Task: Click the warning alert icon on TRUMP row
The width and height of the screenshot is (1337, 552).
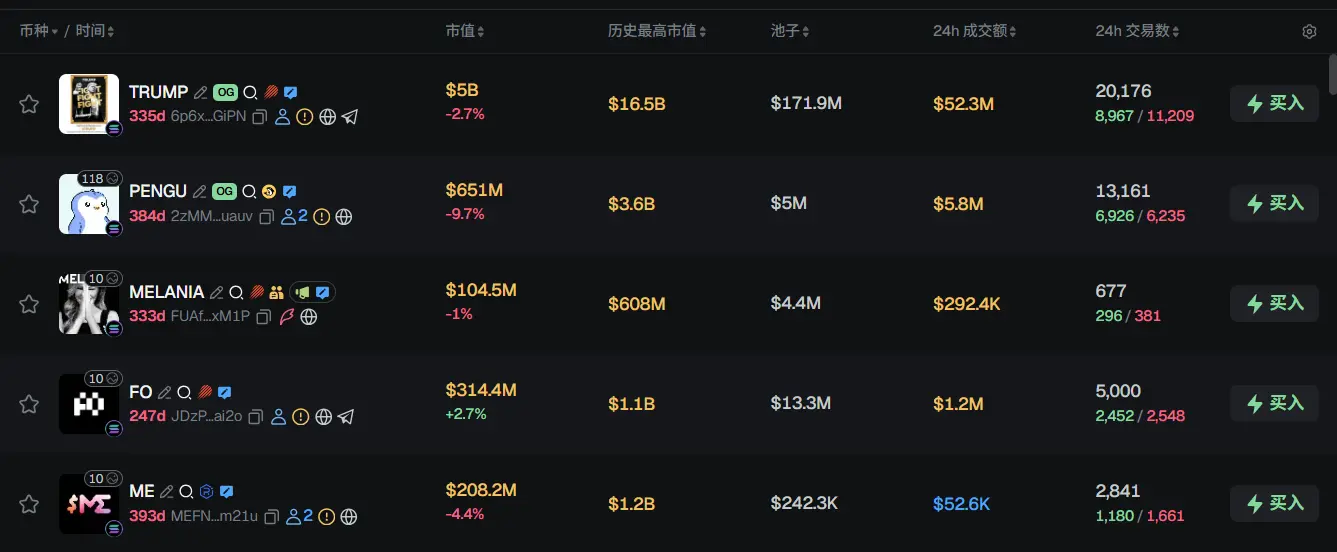Action: (x=305, y=117)
